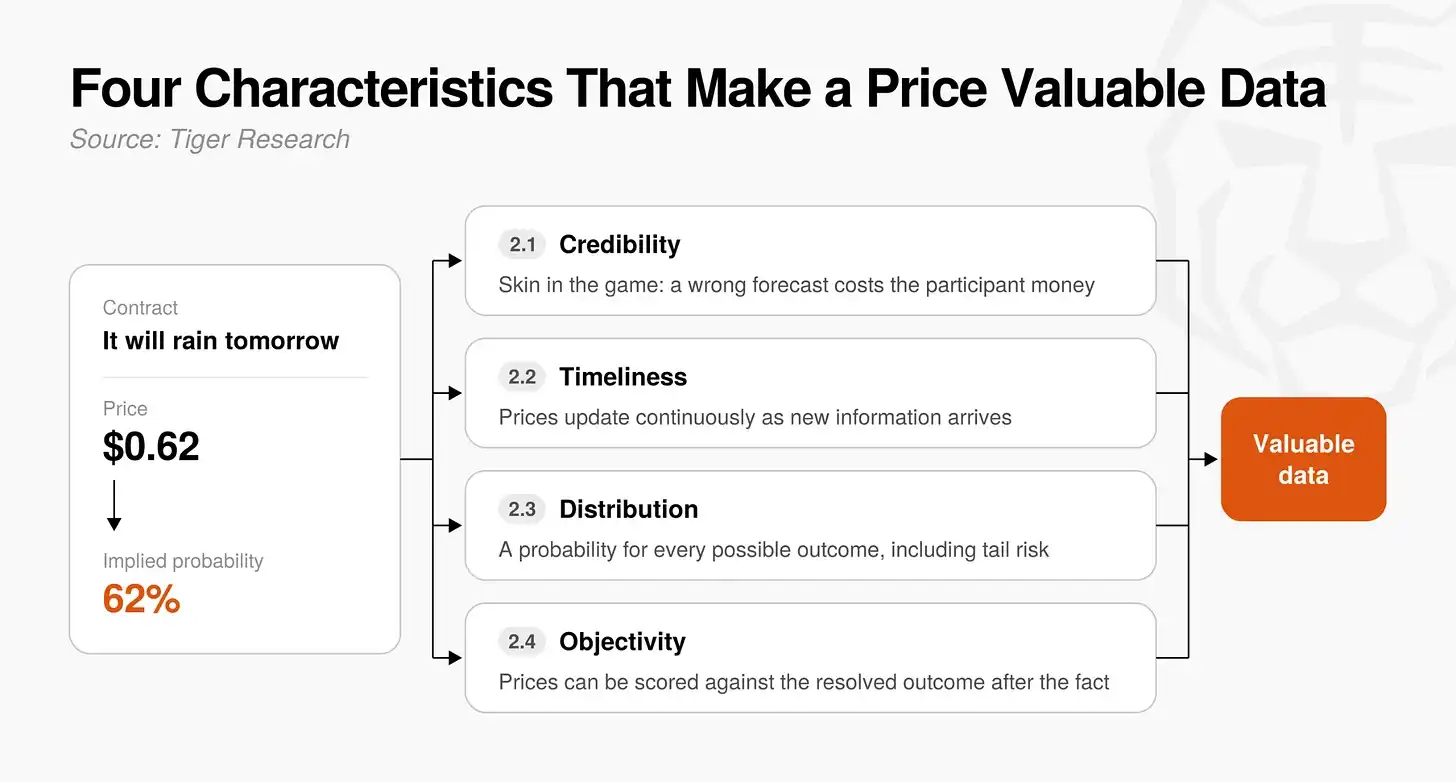Click the 2.1 number badge

tap(521, 245)
